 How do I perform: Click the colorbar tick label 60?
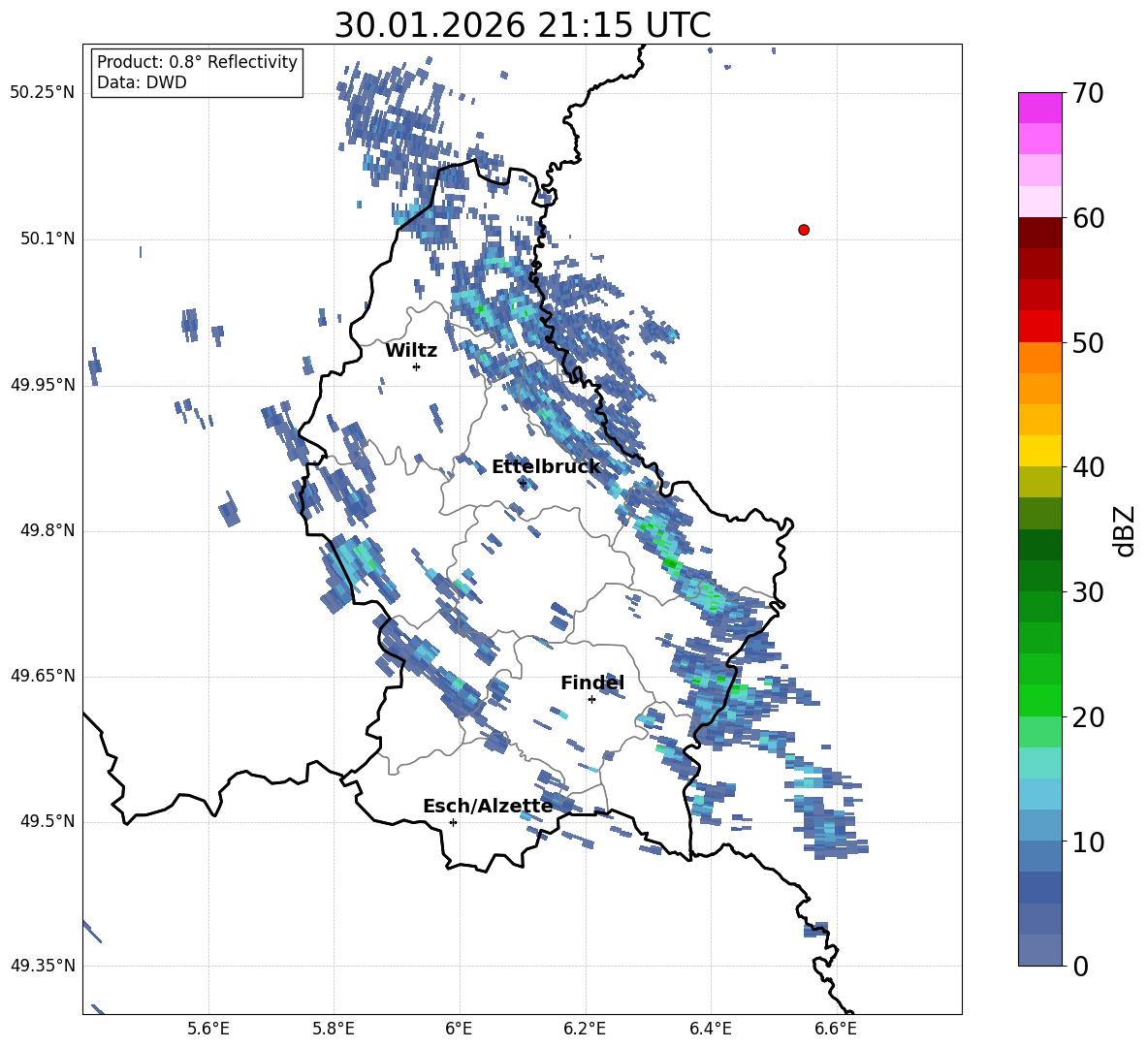click(1088, 218)
